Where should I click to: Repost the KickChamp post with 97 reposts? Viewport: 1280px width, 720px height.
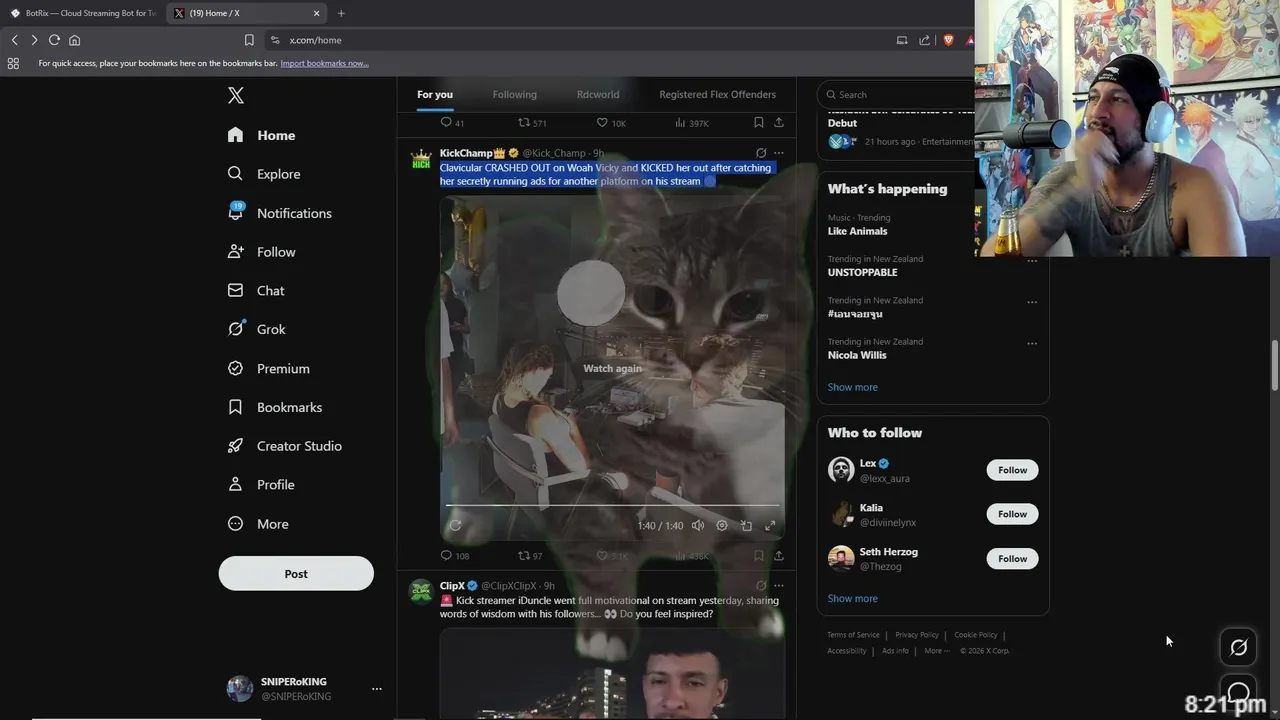pos(530,556)
